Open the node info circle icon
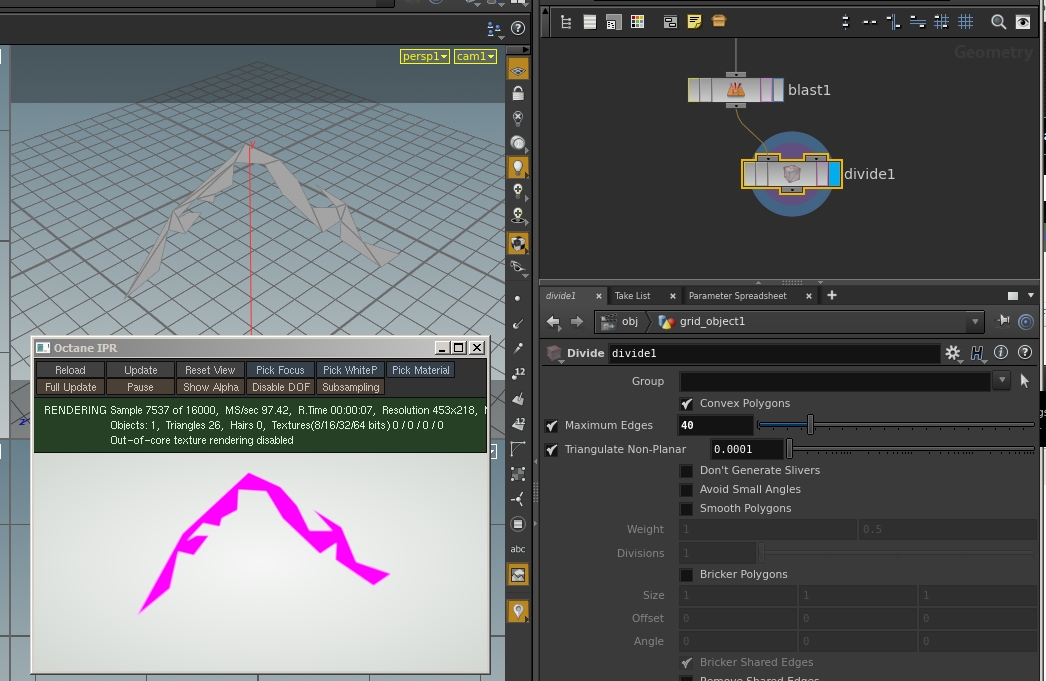 tap(1001, 353)
